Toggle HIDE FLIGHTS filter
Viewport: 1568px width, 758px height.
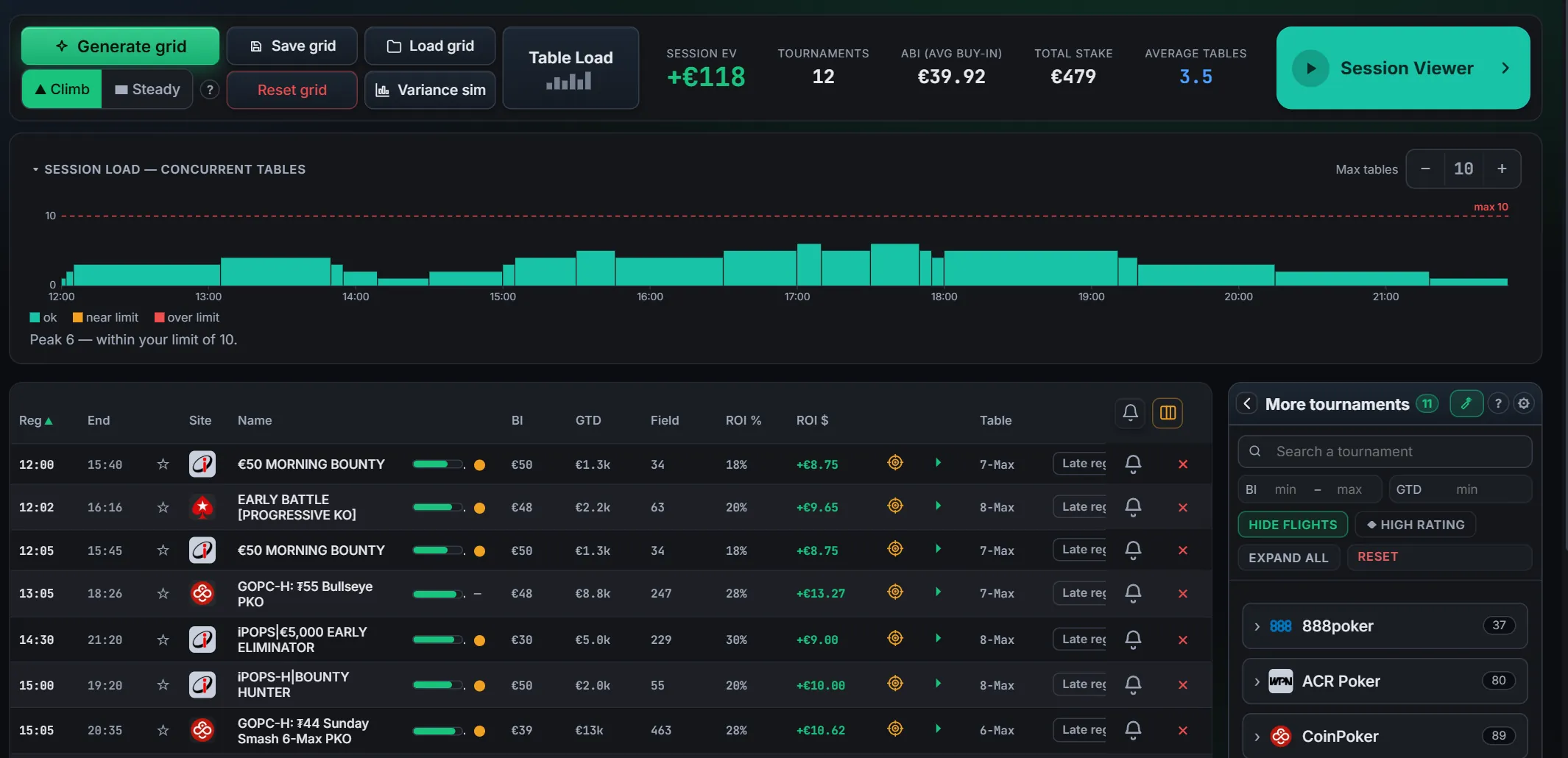point(1293,525)
